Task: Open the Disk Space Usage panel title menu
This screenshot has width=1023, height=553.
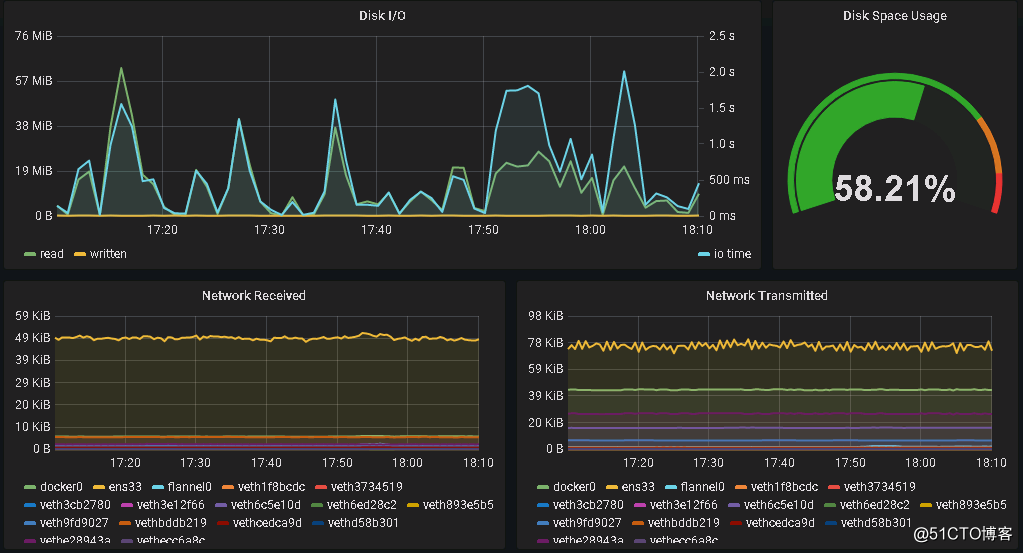Action: coord(894,16)
